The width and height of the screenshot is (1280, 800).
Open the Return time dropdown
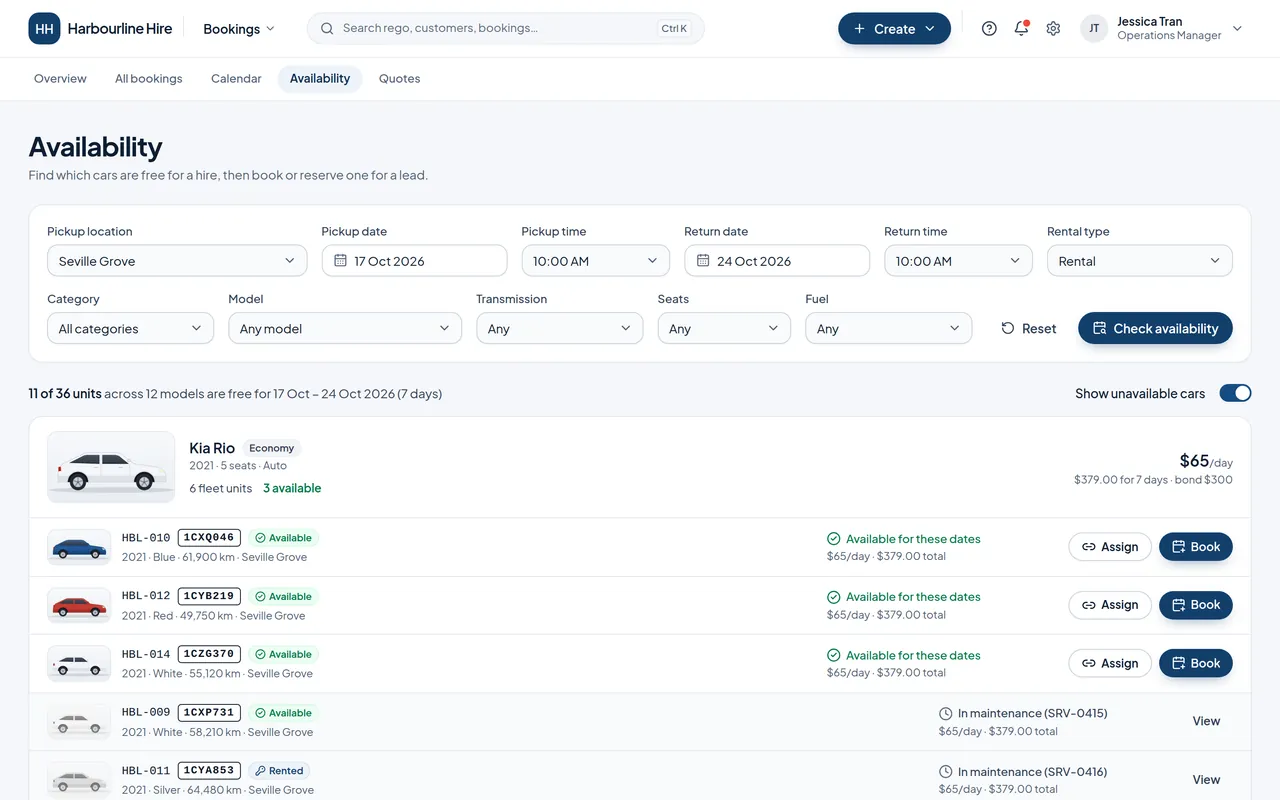coord(958,261)
